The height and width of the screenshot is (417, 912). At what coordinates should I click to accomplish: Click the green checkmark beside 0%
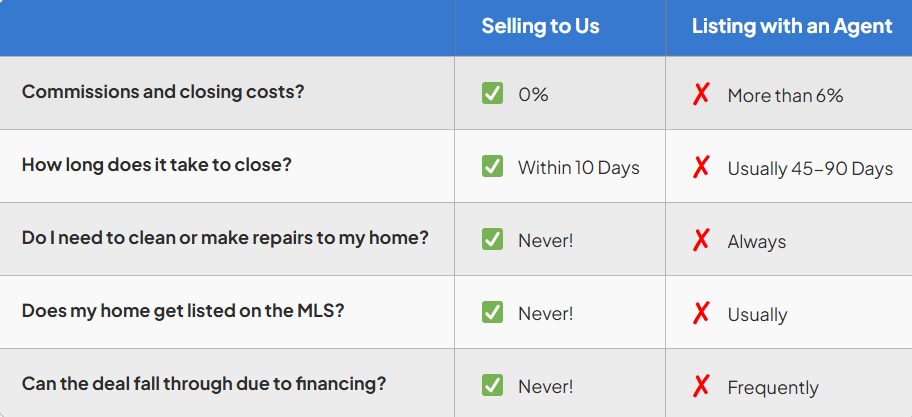tap(492, 94)
